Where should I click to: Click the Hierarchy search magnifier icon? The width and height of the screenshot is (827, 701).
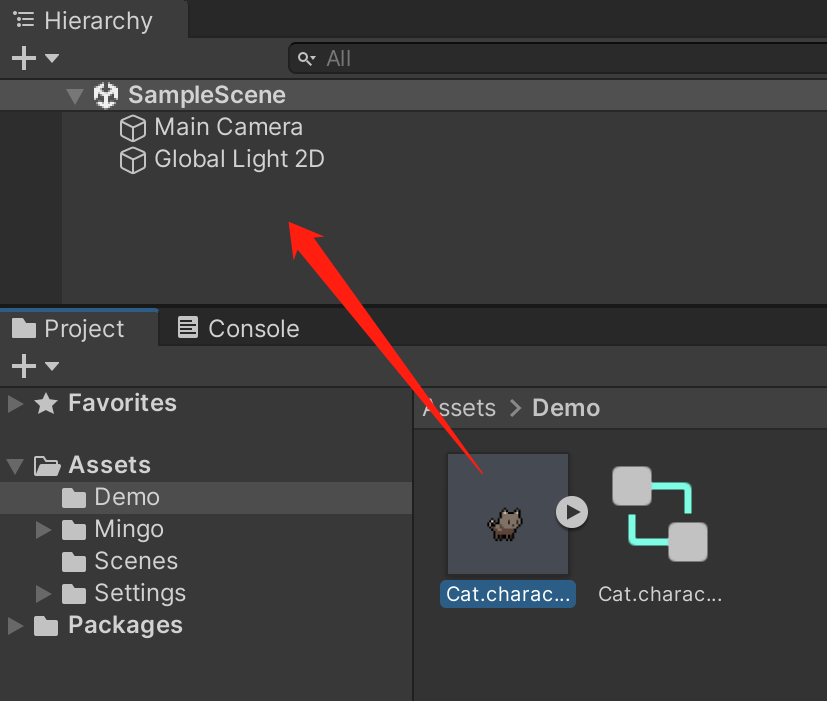tap(306, 59)
